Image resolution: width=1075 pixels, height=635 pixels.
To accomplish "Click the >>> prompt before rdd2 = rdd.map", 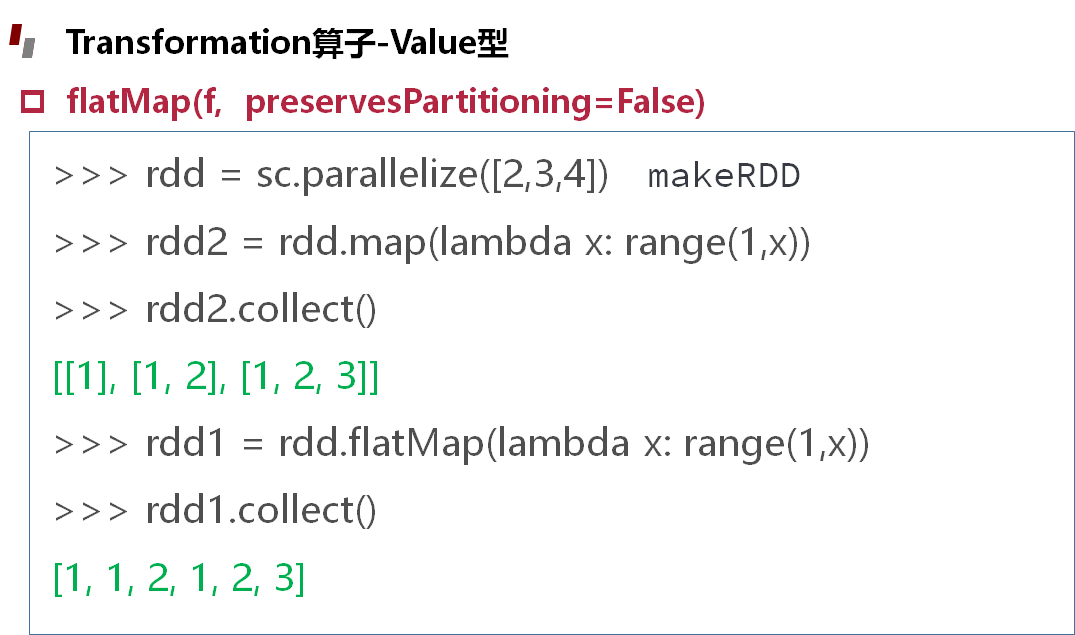I will click(90, 243).
